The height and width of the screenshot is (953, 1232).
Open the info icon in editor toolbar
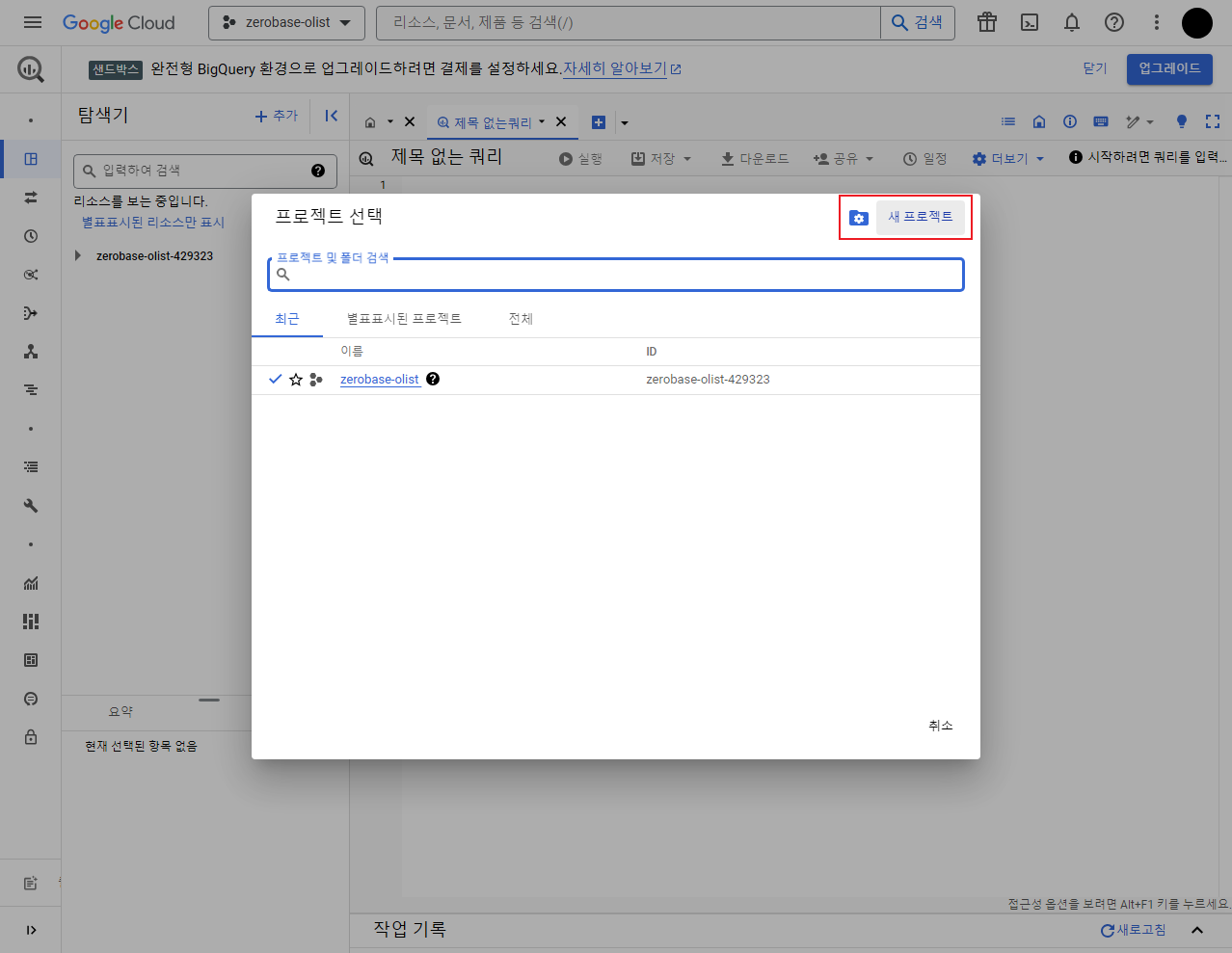1070,121
